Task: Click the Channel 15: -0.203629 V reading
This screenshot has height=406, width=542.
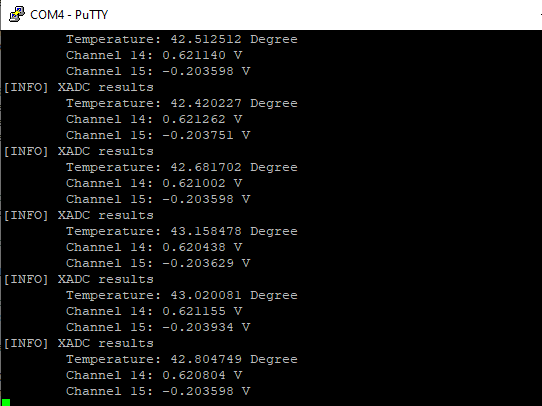Action: point(158,263)
